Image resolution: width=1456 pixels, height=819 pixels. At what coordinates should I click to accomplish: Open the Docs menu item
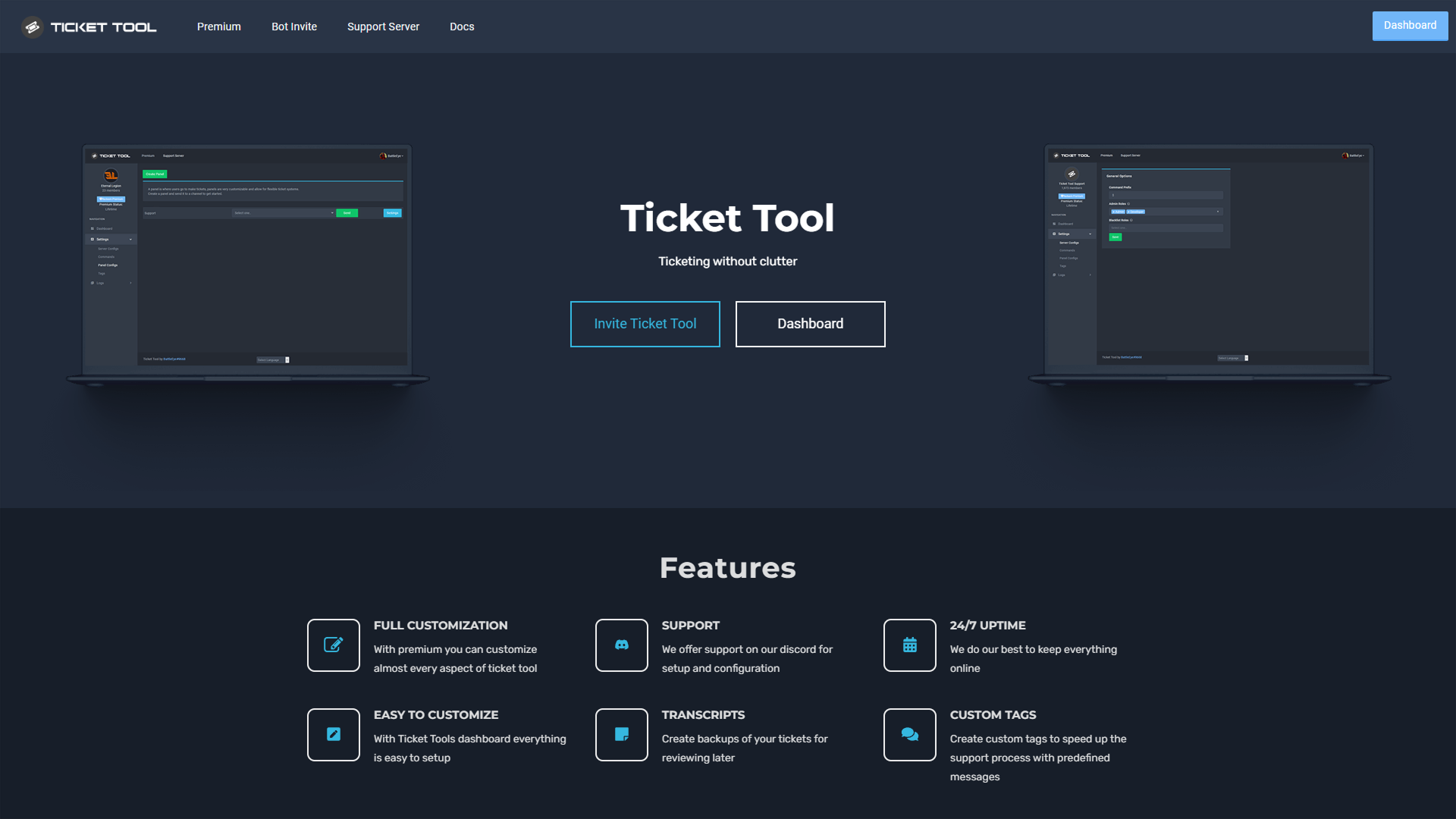coord(462,26)
